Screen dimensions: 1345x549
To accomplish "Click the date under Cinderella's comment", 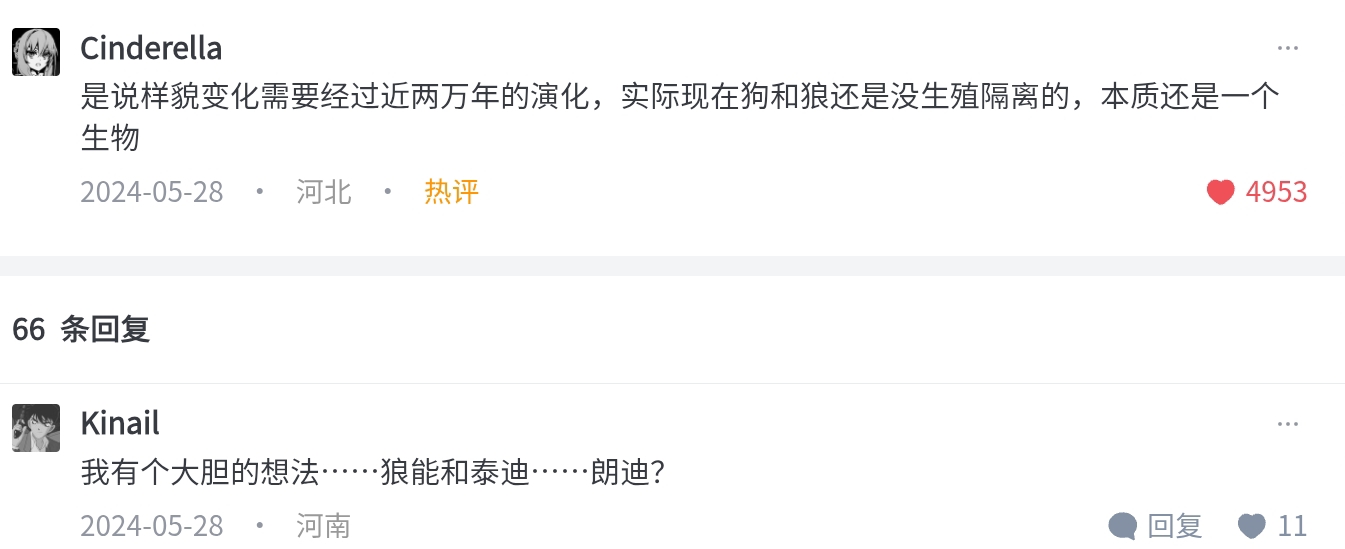I will click(x=152, y=192).
